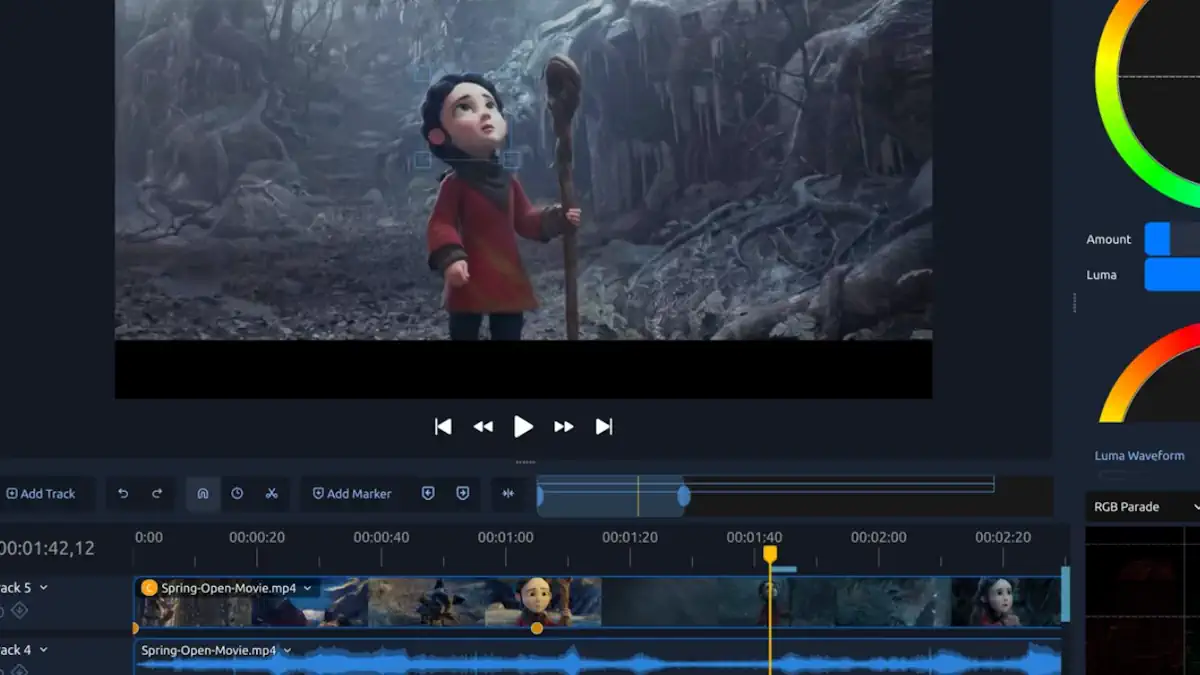The height and width of the screenshot is (675, 1200).
Task: Click the Track 4 keyframe diamond icon
Action: 19,672
